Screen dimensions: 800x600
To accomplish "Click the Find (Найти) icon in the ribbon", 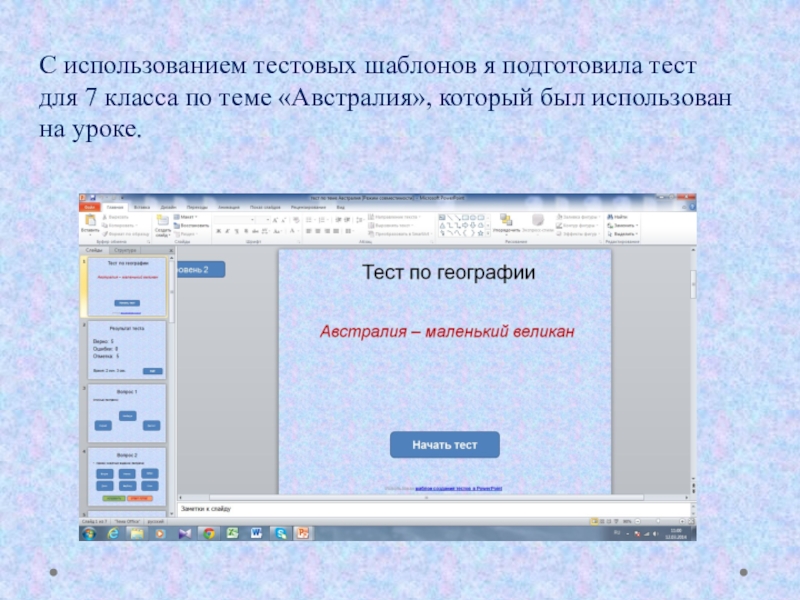I will 619,216.
